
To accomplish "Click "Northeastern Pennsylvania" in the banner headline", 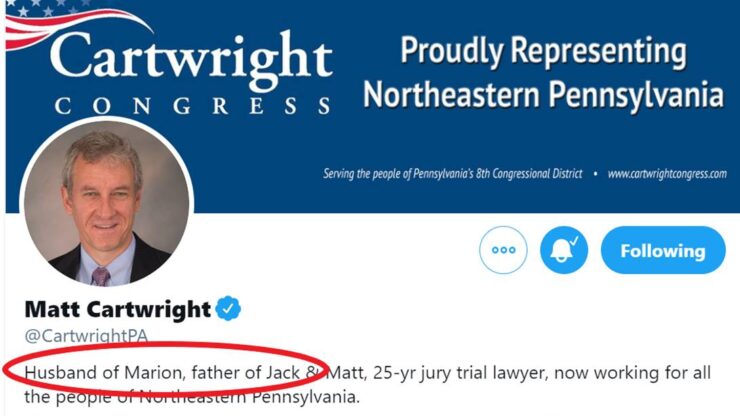I will [x=543, y=96].
